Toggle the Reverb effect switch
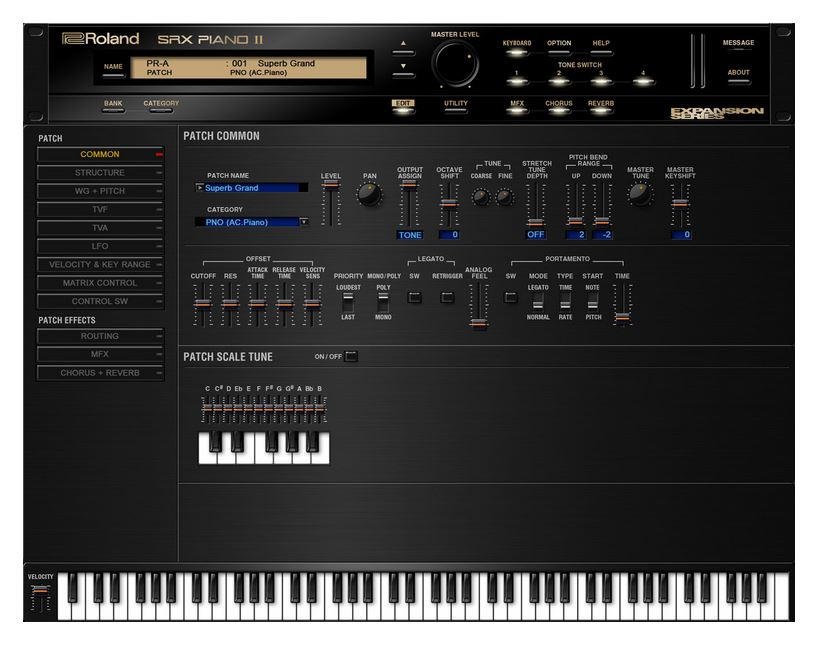Image resolution: width=824 pixels, height=646 pixels. [x=601, y=111]
